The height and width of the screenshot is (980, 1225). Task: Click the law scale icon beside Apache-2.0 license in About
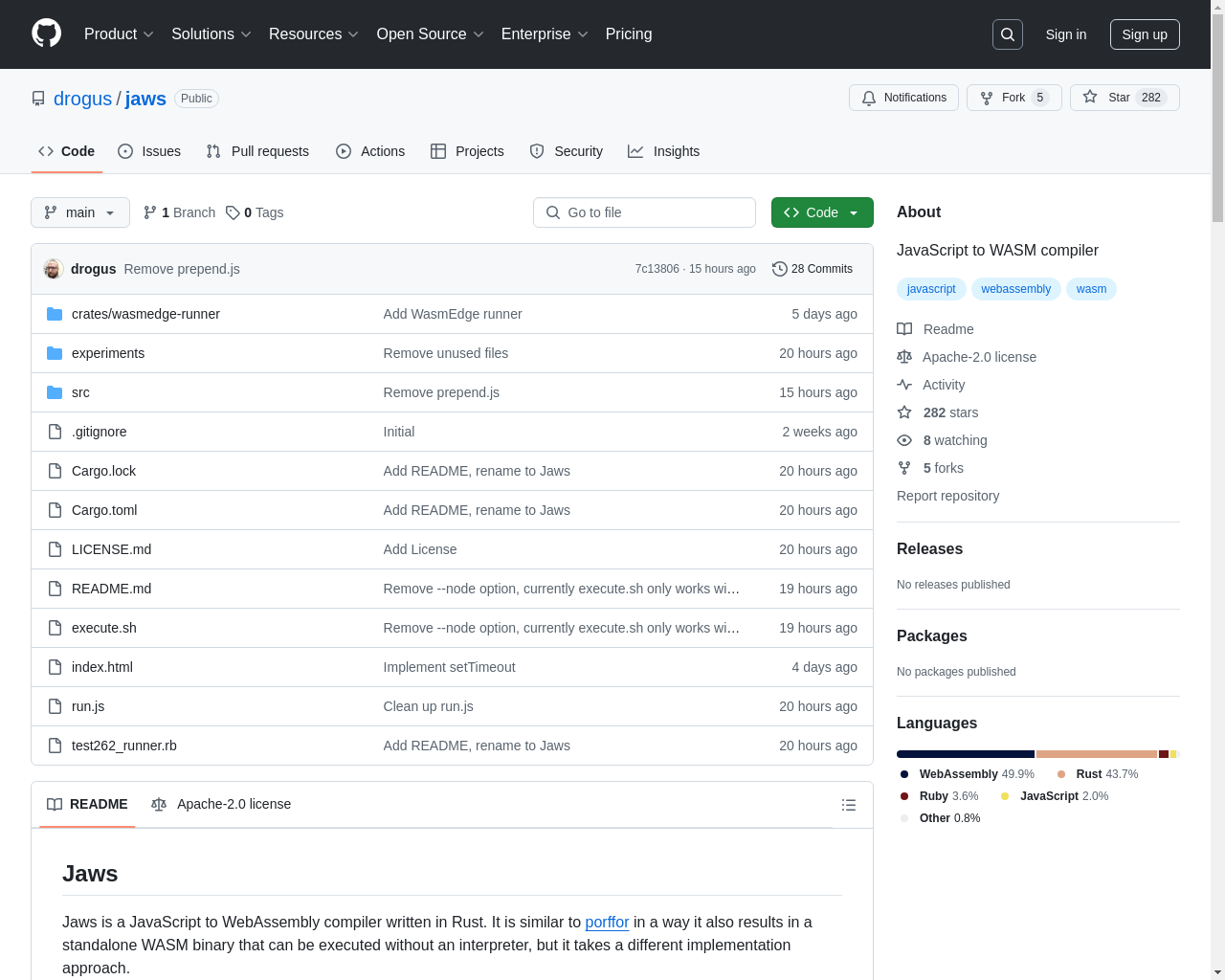coord(904,357)
